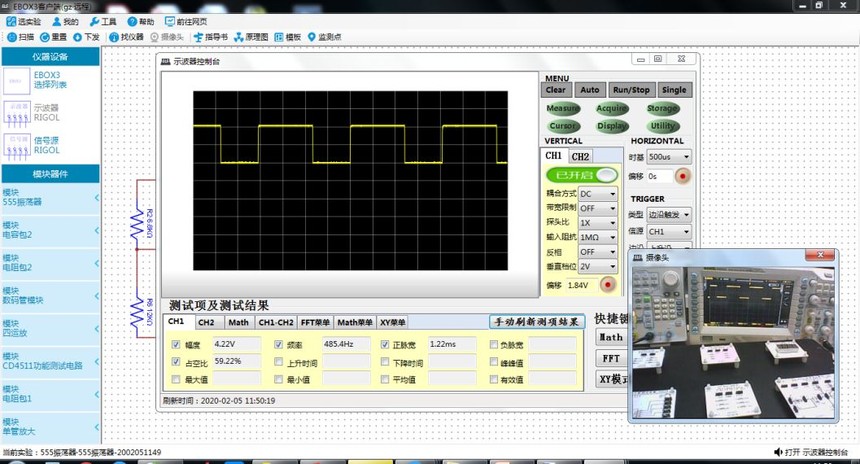The image size is (860, 464).
Task: Click the horizontal 偏移 0s offset field
Action: click(660, 176)
